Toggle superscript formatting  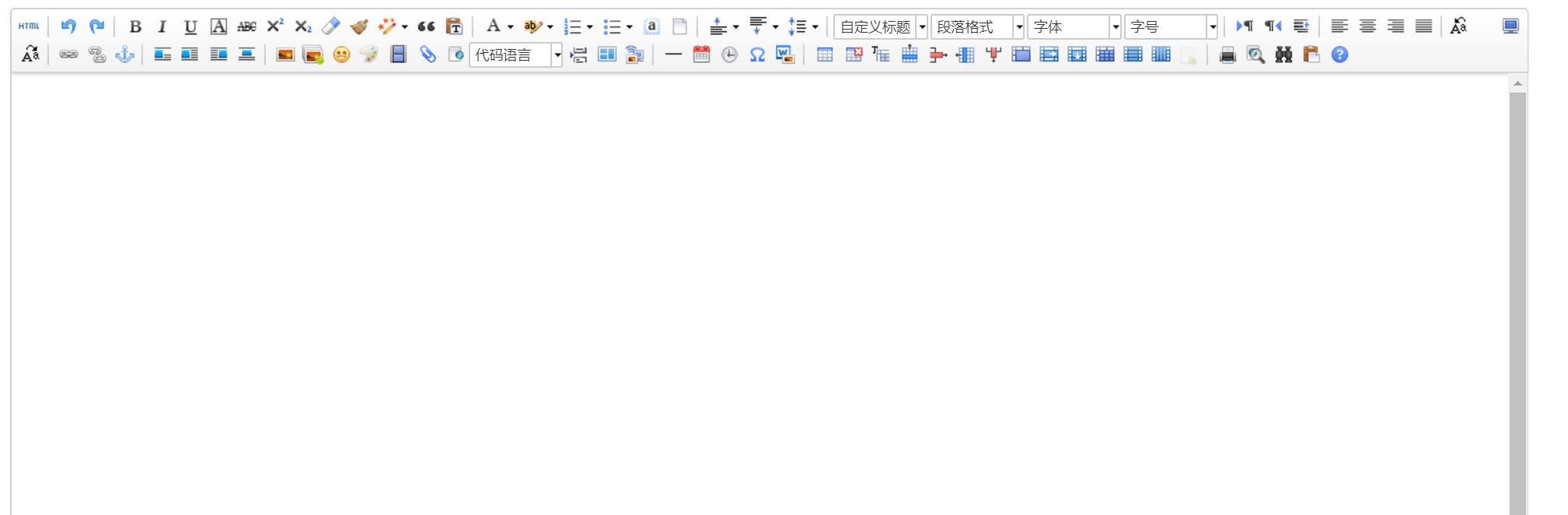click(x=275, y=26)
